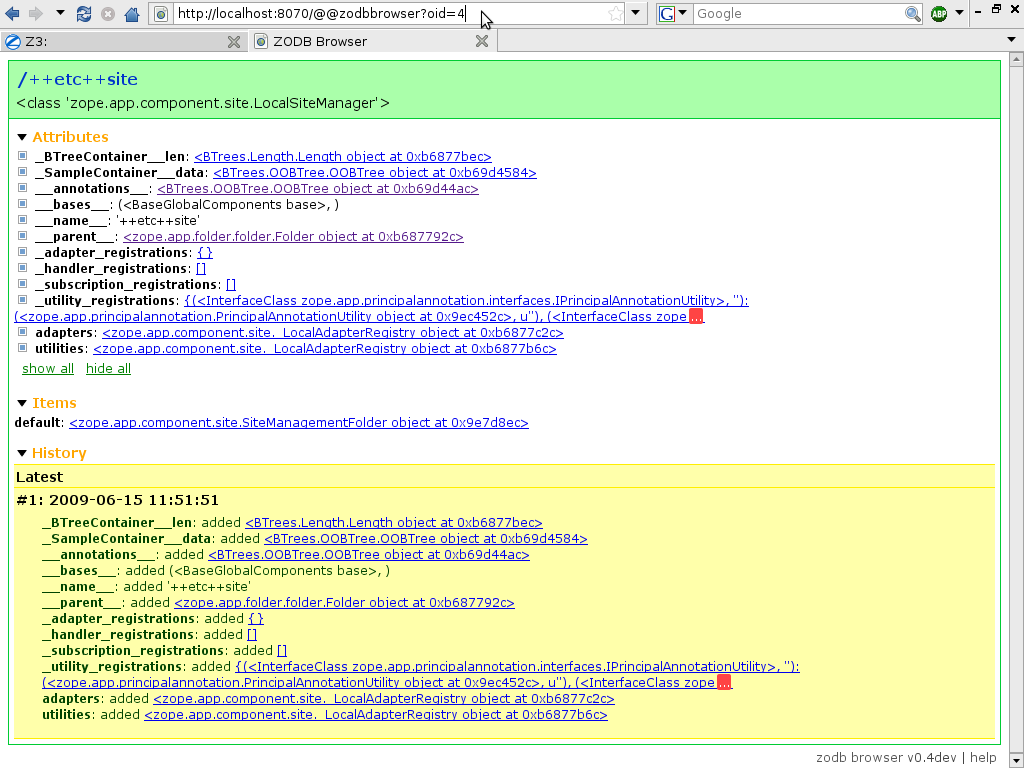Click red truncation marker in Attributes _utility_registrations

pos(696,317)
